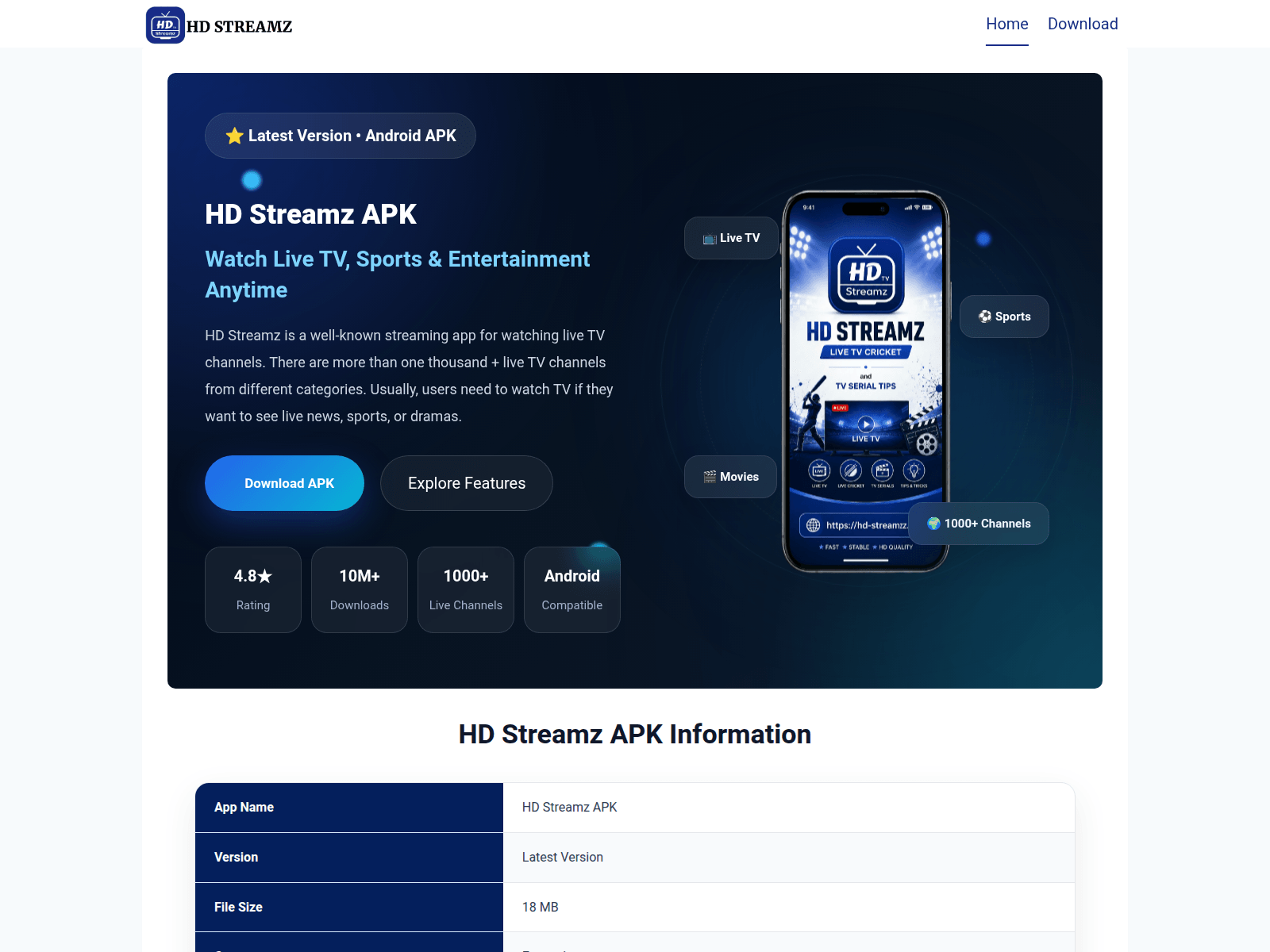Click the phone mockup image
The height and width of the screenshot is (952, 1270).
point(866,382)
